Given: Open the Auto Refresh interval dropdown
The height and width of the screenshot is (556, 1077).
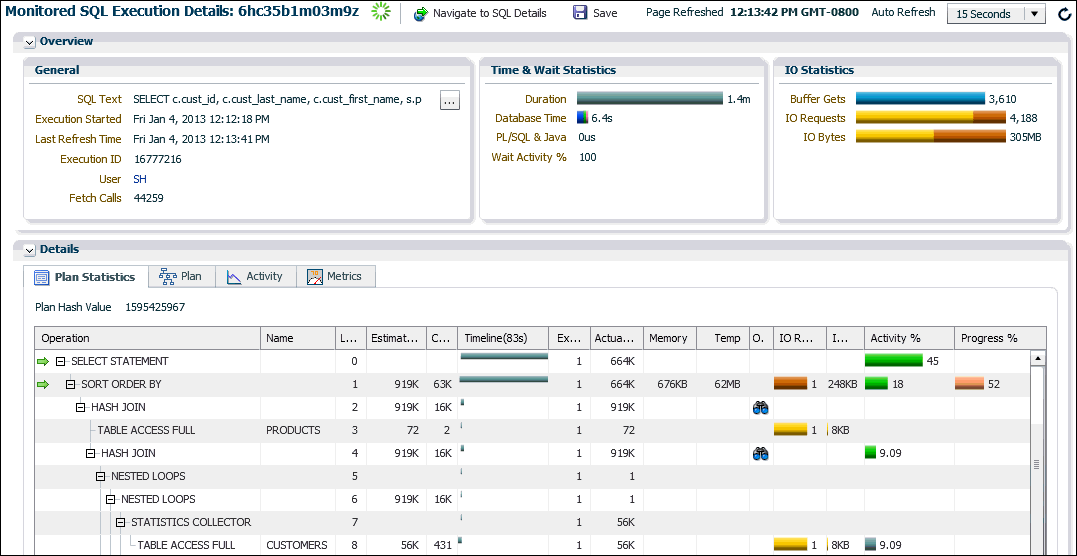Looking at the screenshot, I should pos(1035,14).
